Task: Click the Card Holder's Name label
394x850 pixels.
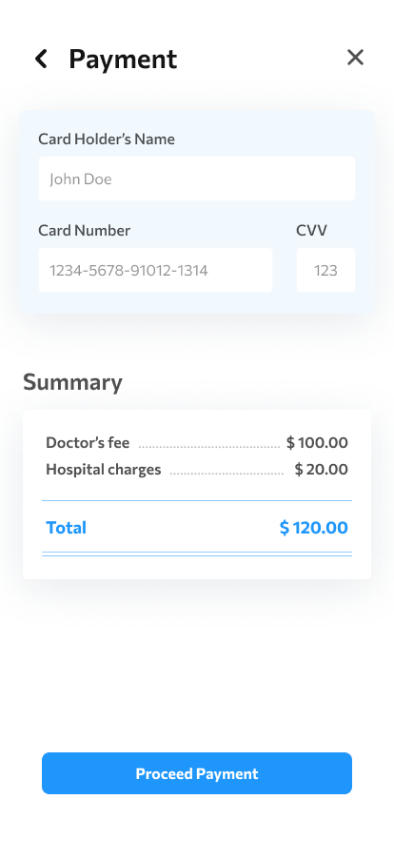Action: coord(106,139)
